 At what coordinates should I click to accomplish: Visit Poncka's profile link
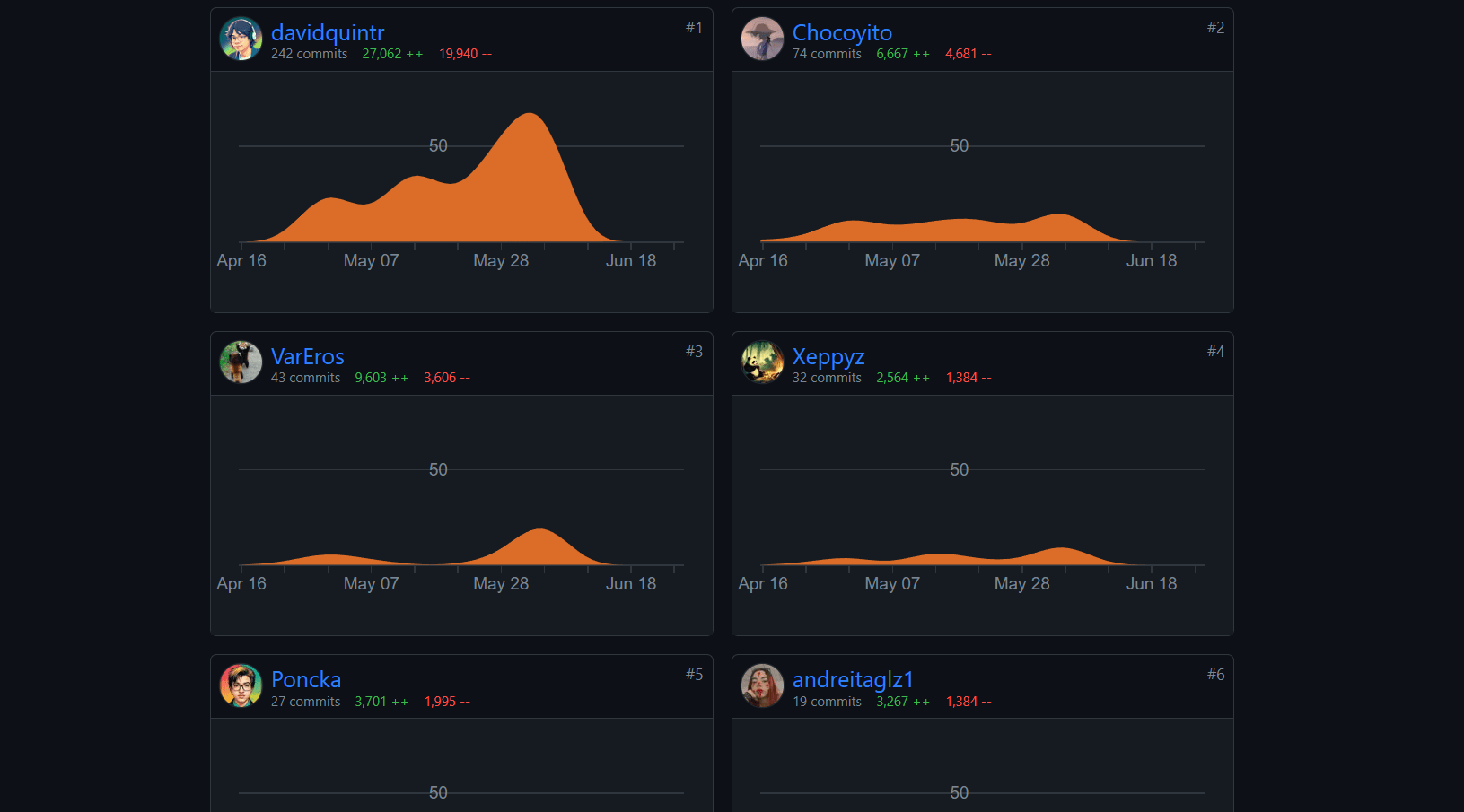coord(306,679)
